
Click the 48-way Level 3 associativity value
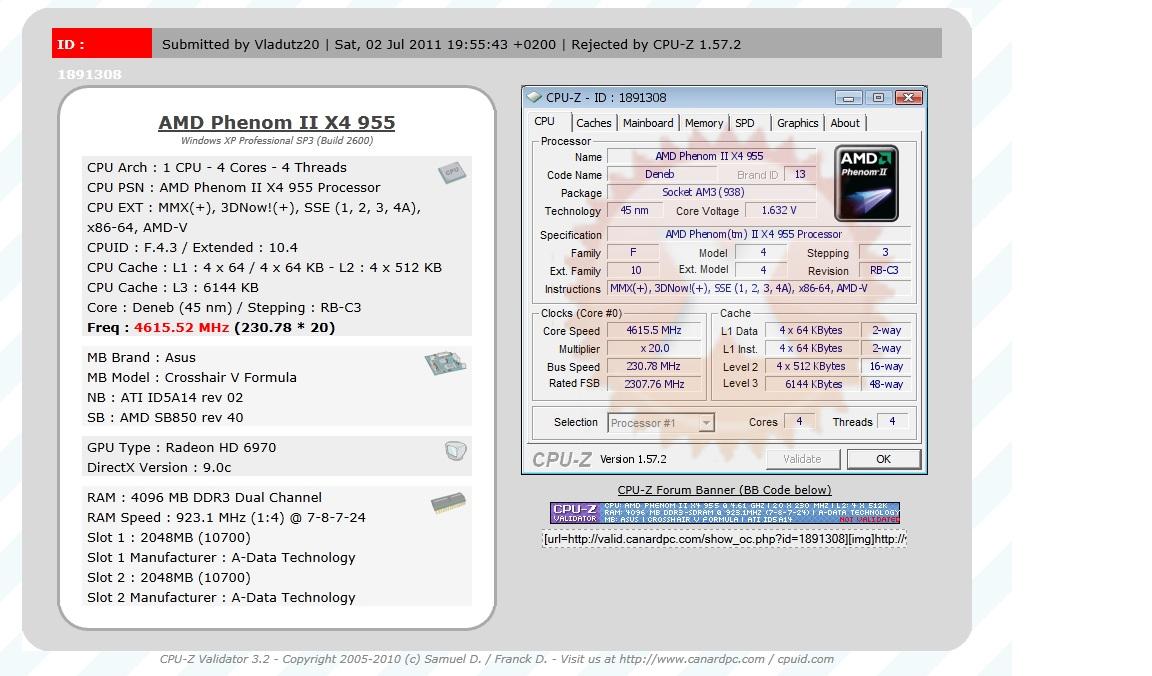click(886, 384)
